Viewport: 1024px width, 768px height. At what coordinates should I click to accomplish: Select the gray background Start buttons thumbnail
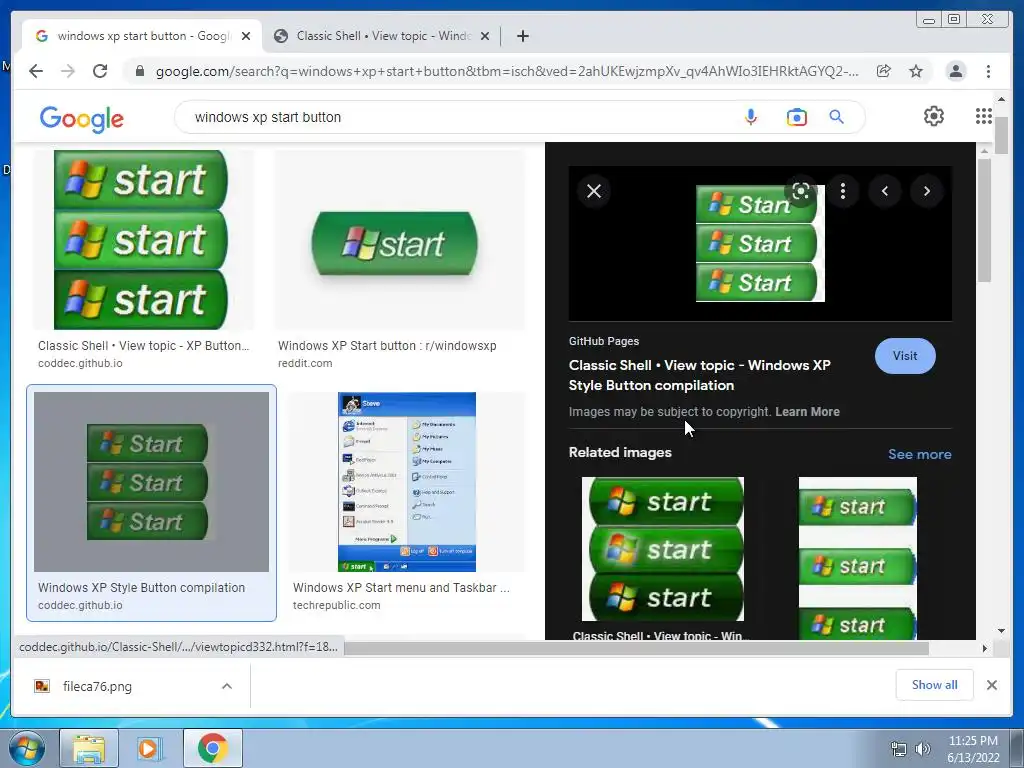click(x=152, y=482)
